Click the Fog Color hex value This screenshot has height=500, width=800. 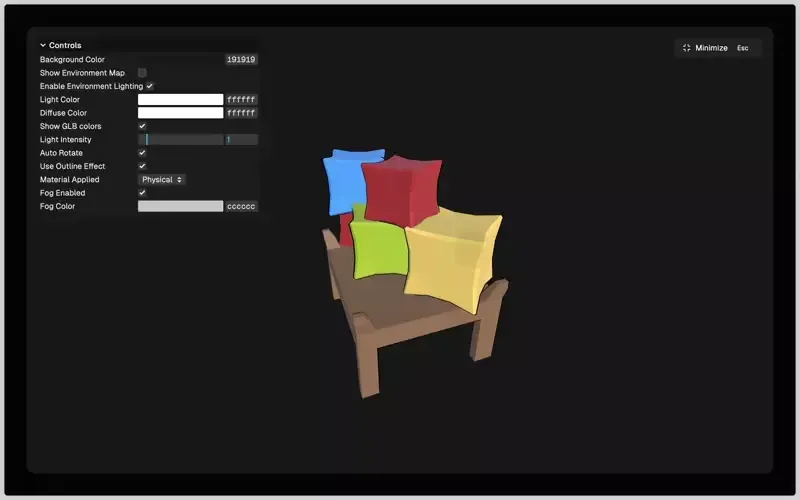click(x=241, y=206)
